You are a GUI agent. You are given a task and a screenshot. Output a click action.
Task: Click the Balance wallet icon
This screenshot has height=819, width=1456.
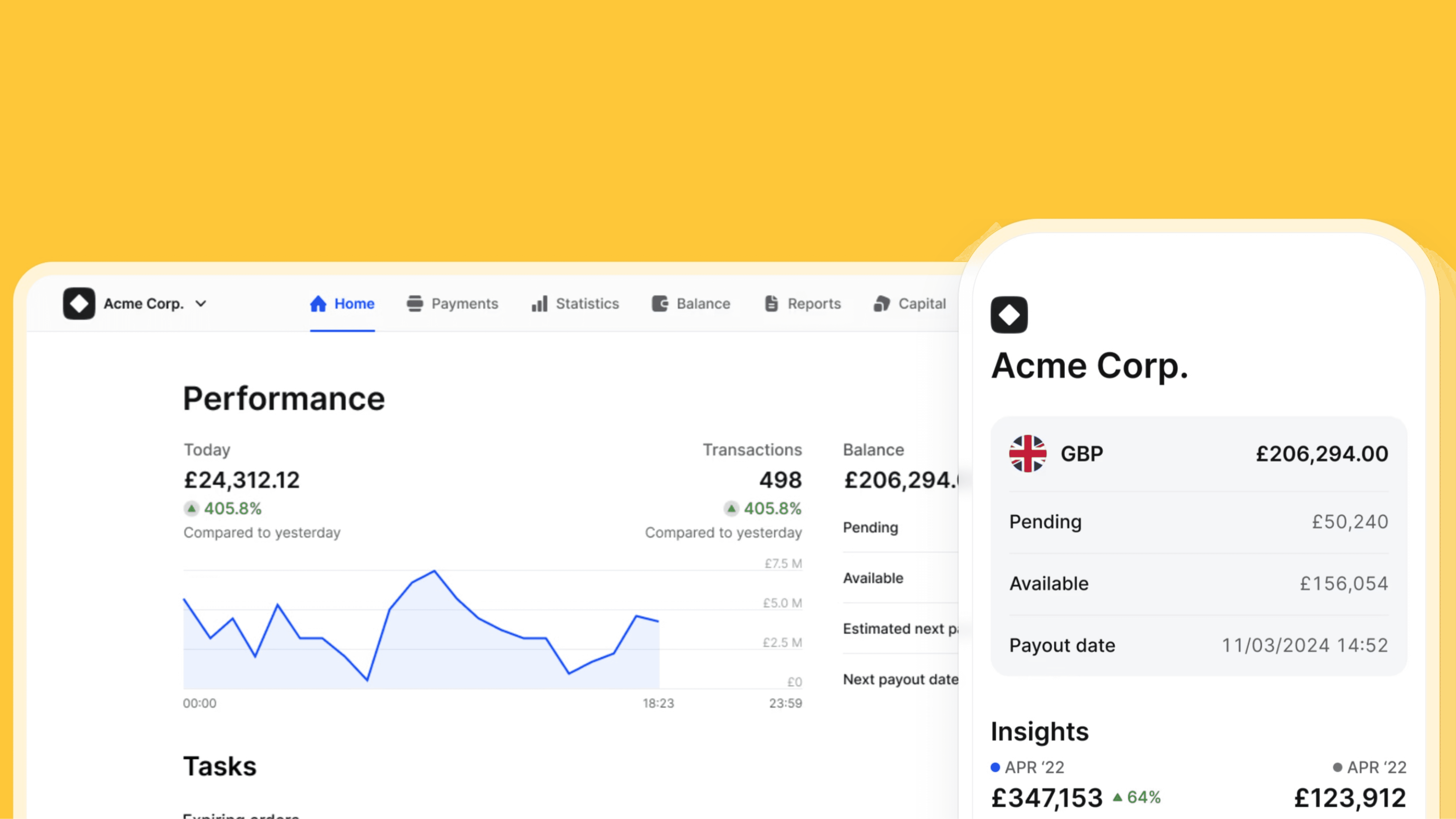(660, 303)
